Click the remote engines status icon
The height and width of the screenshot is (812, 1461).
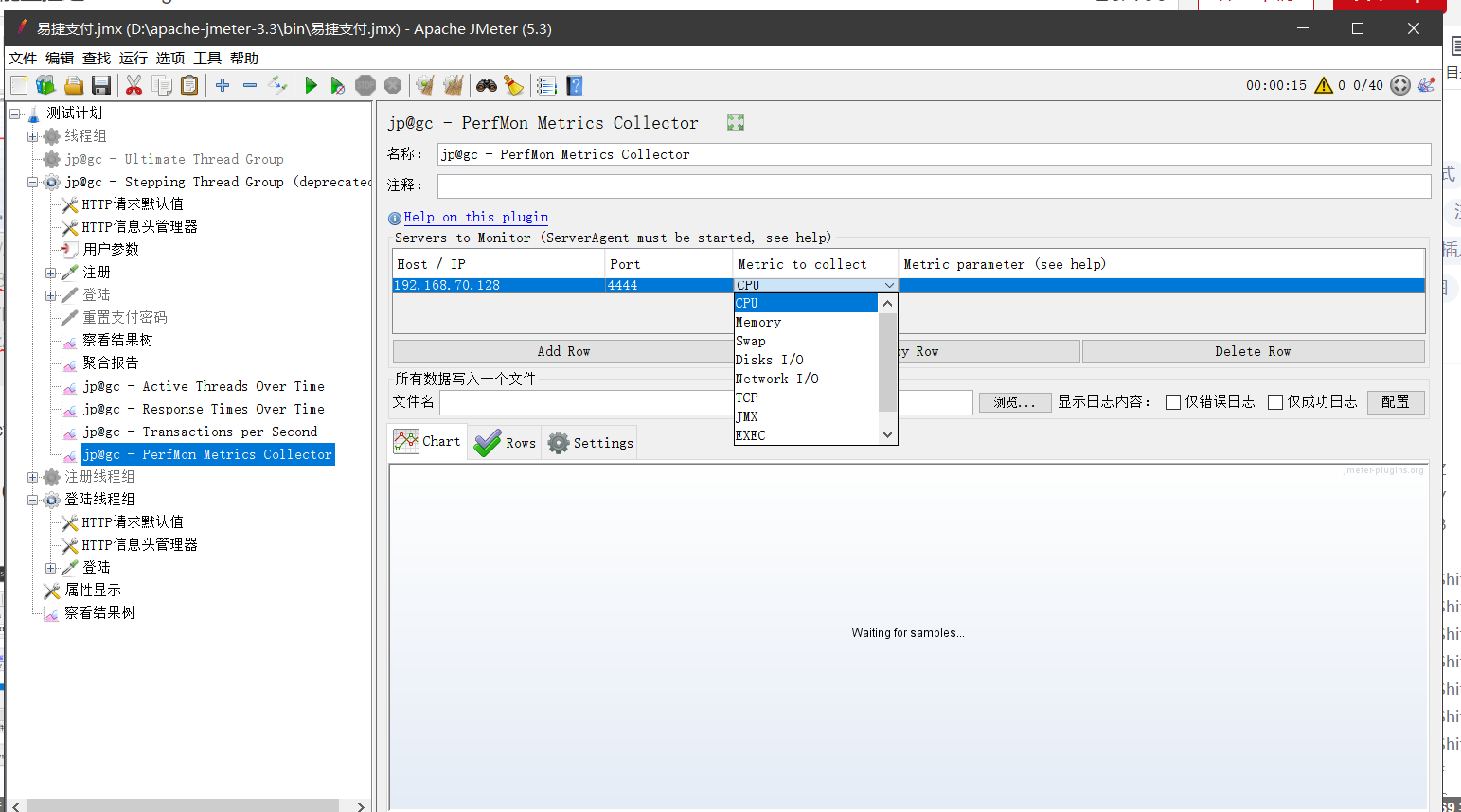(1400, 85)
